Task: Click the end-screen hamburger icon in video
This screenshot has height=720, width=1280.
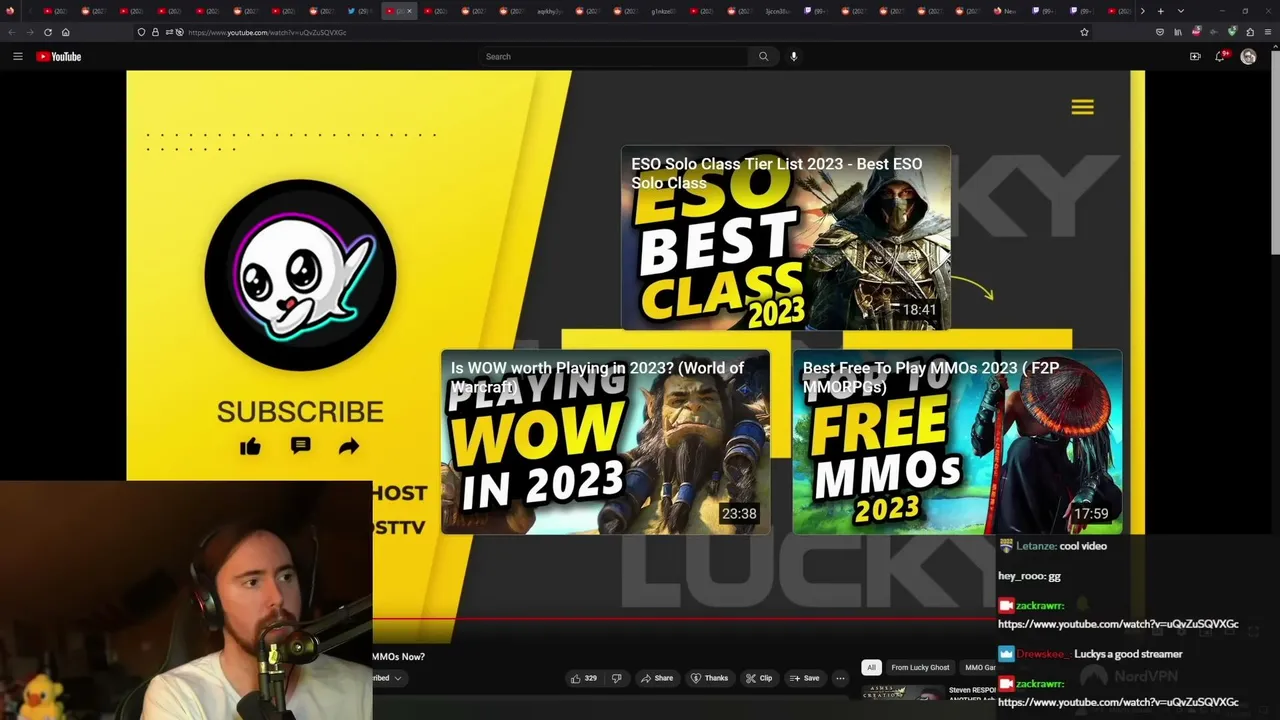Action: click(x=1082, y=107)
